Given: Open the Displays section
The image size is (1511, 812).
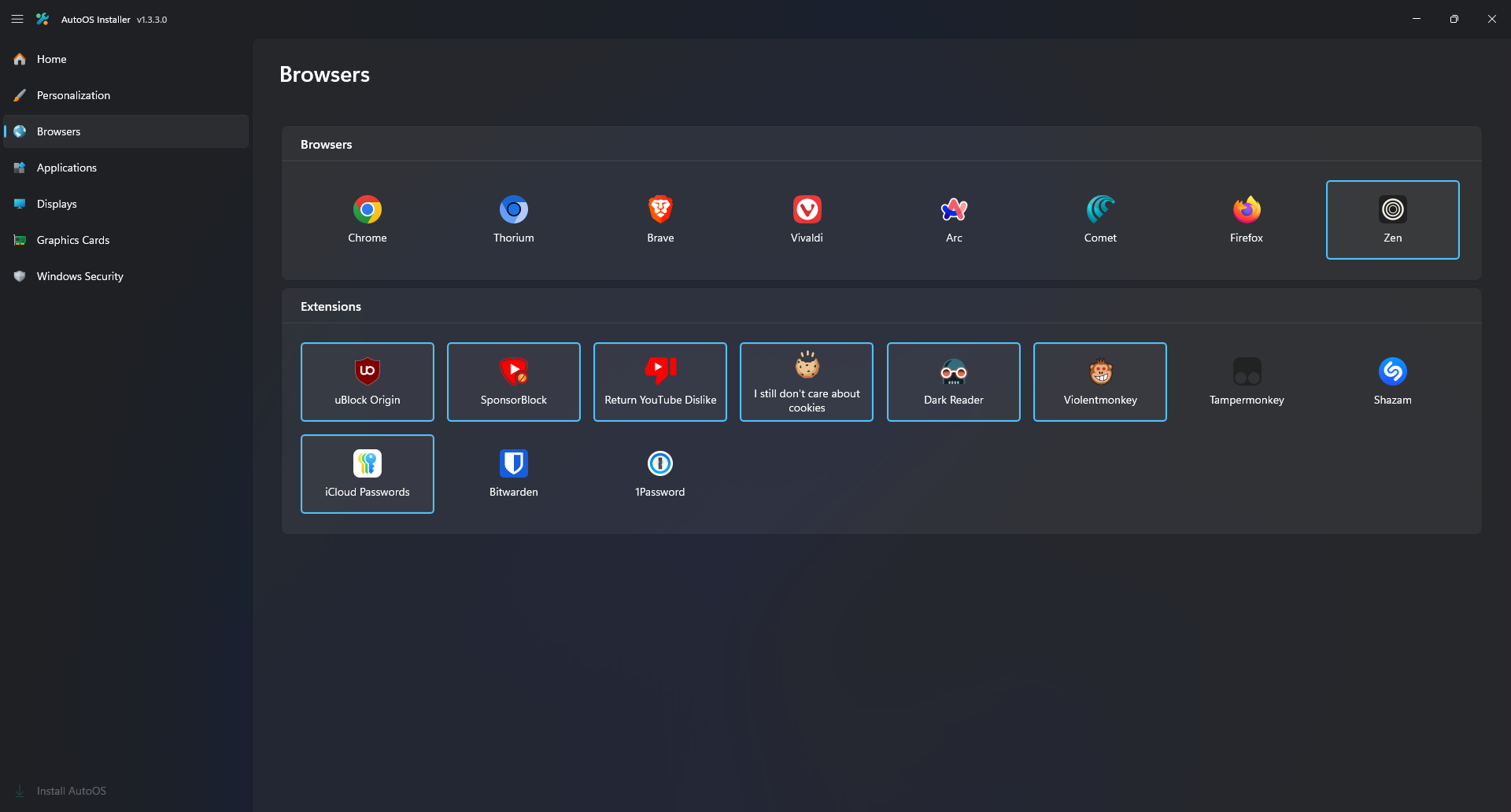Looking at the screenshot, I should click(x=126, y=204).
